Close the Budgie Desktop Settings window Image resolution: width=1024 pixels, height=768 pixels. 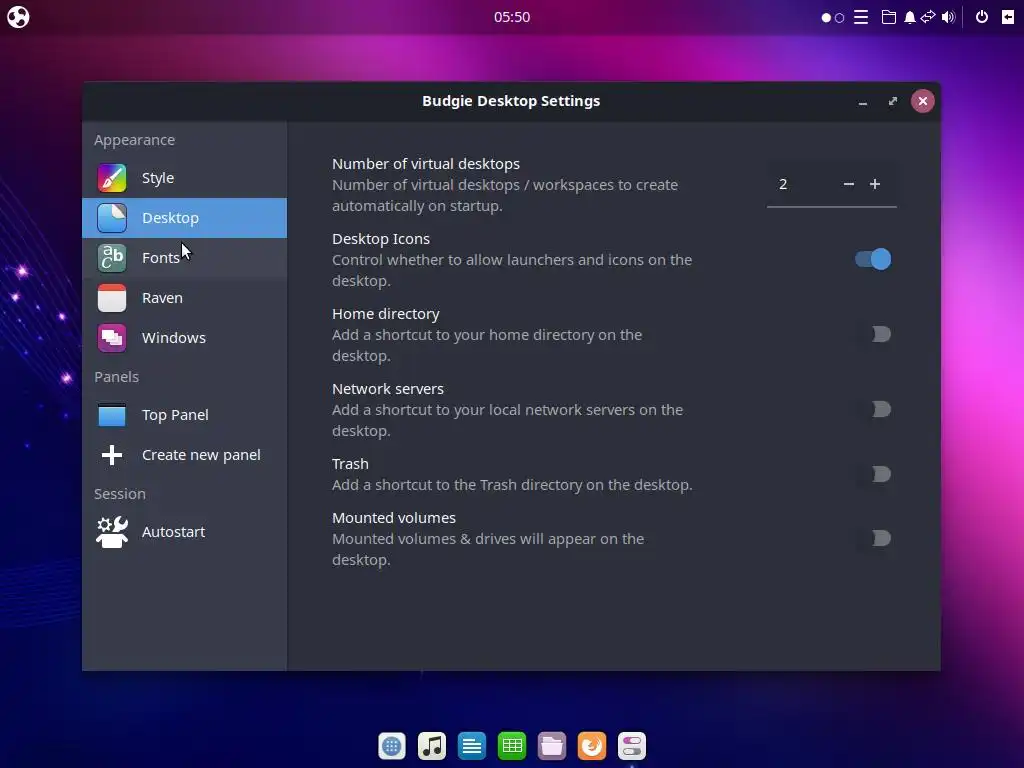coord(923,101)
